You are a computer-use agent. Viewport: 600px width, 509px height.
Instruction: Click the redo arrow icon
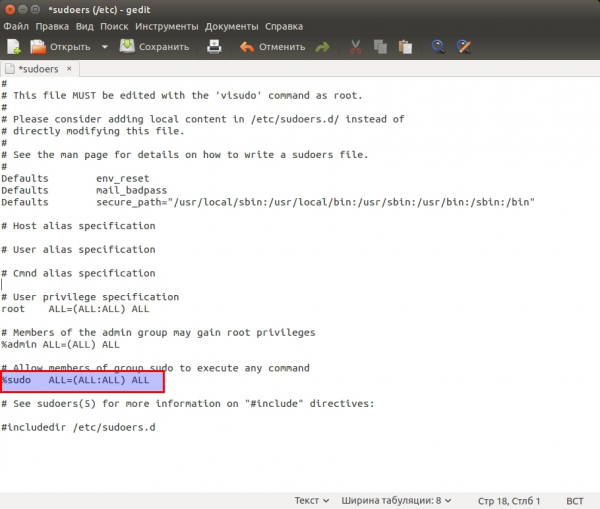[322, 46]
